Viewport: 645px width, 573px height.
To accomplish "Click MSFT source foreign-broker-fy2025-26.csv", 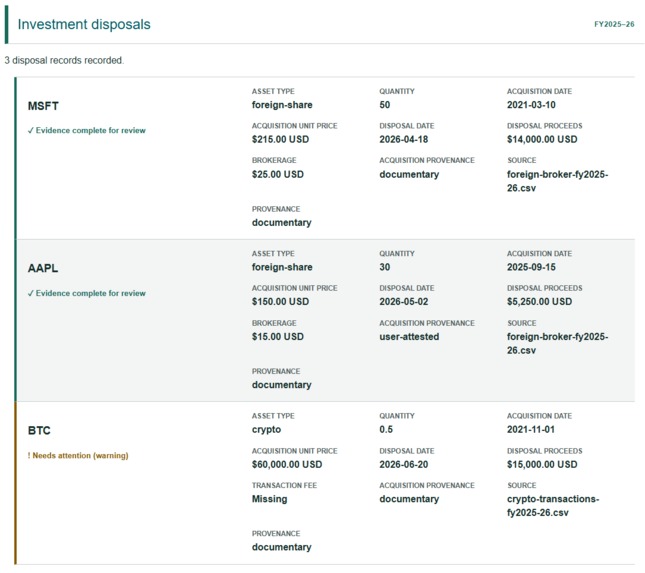I will tap(557, 181).
